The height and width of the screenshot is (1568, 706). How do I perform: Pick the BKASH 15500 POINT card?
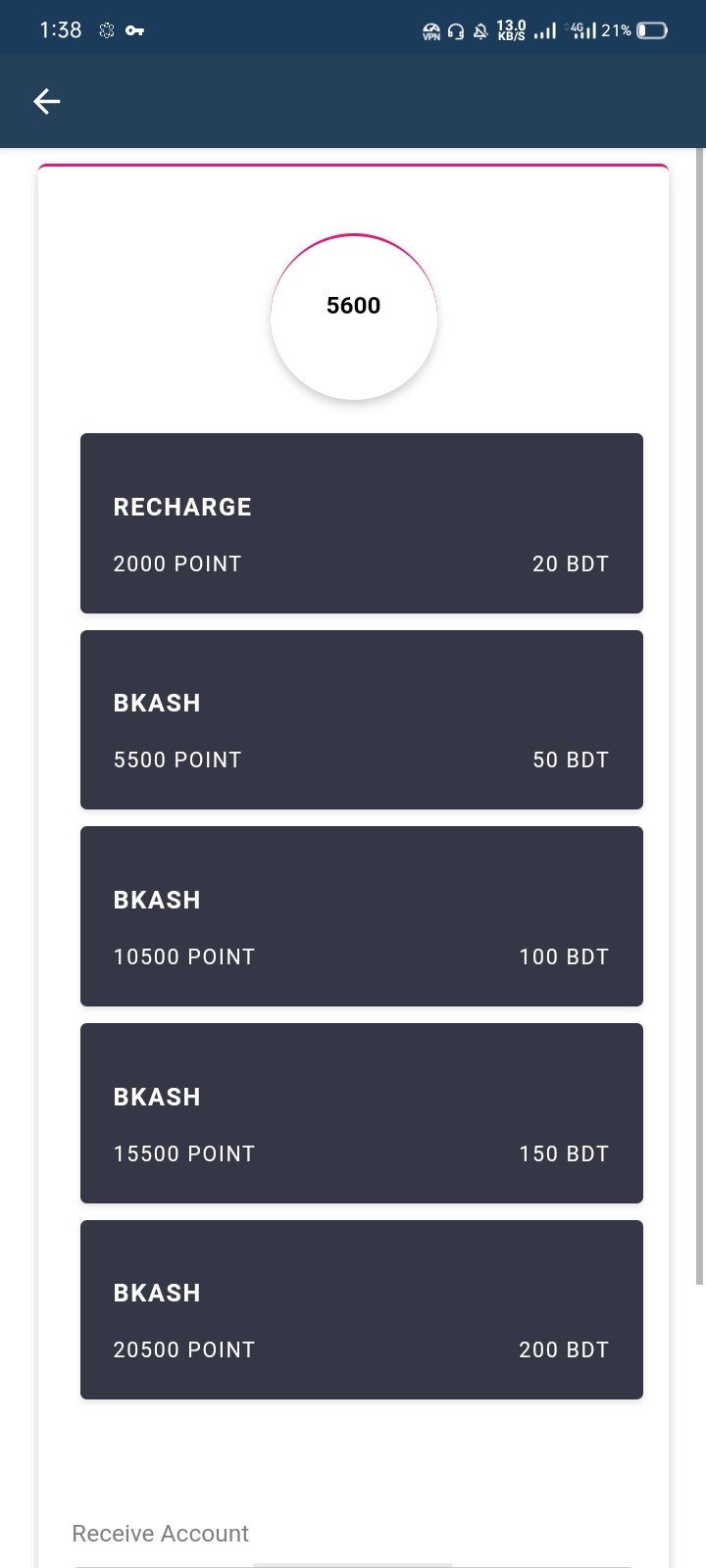pos(362,1113)
